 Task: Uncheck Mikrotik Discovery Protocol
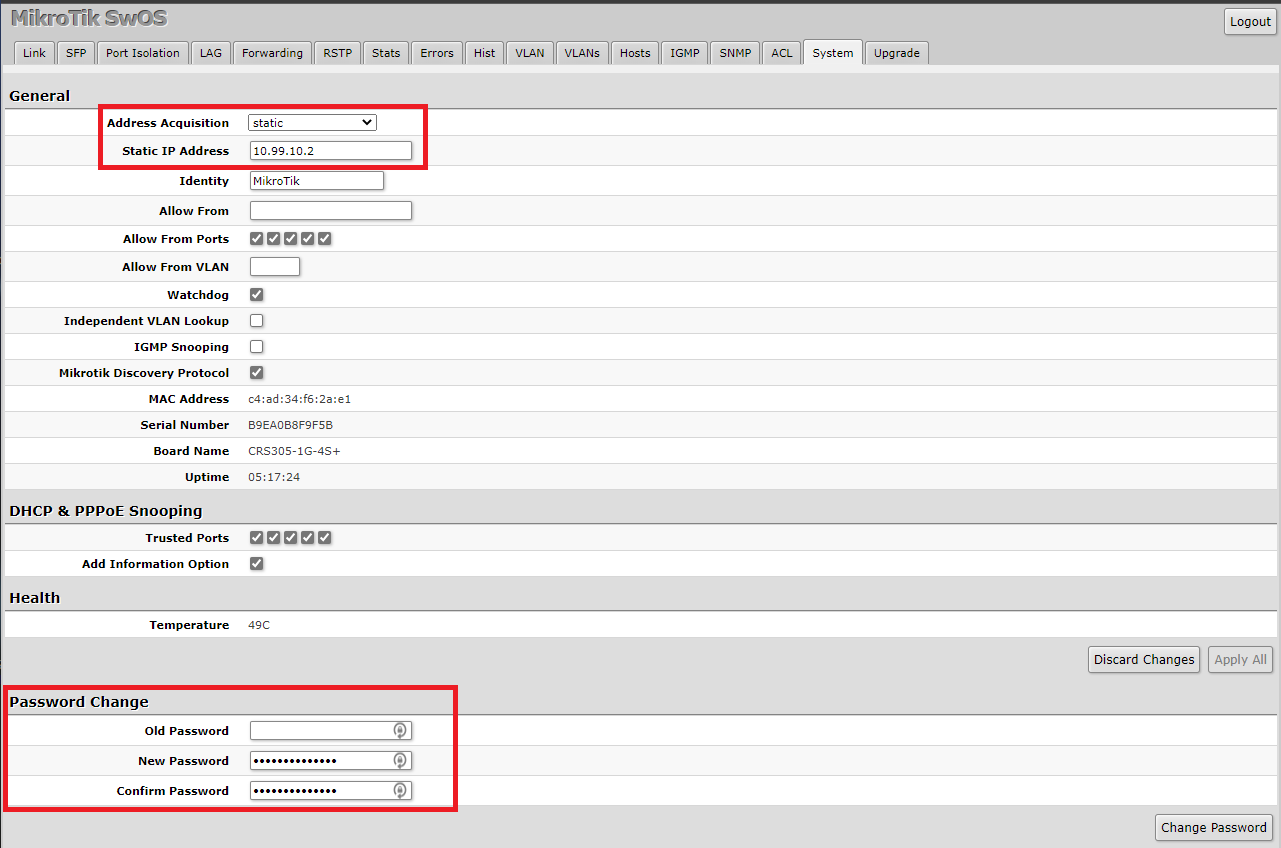point(257,373)
